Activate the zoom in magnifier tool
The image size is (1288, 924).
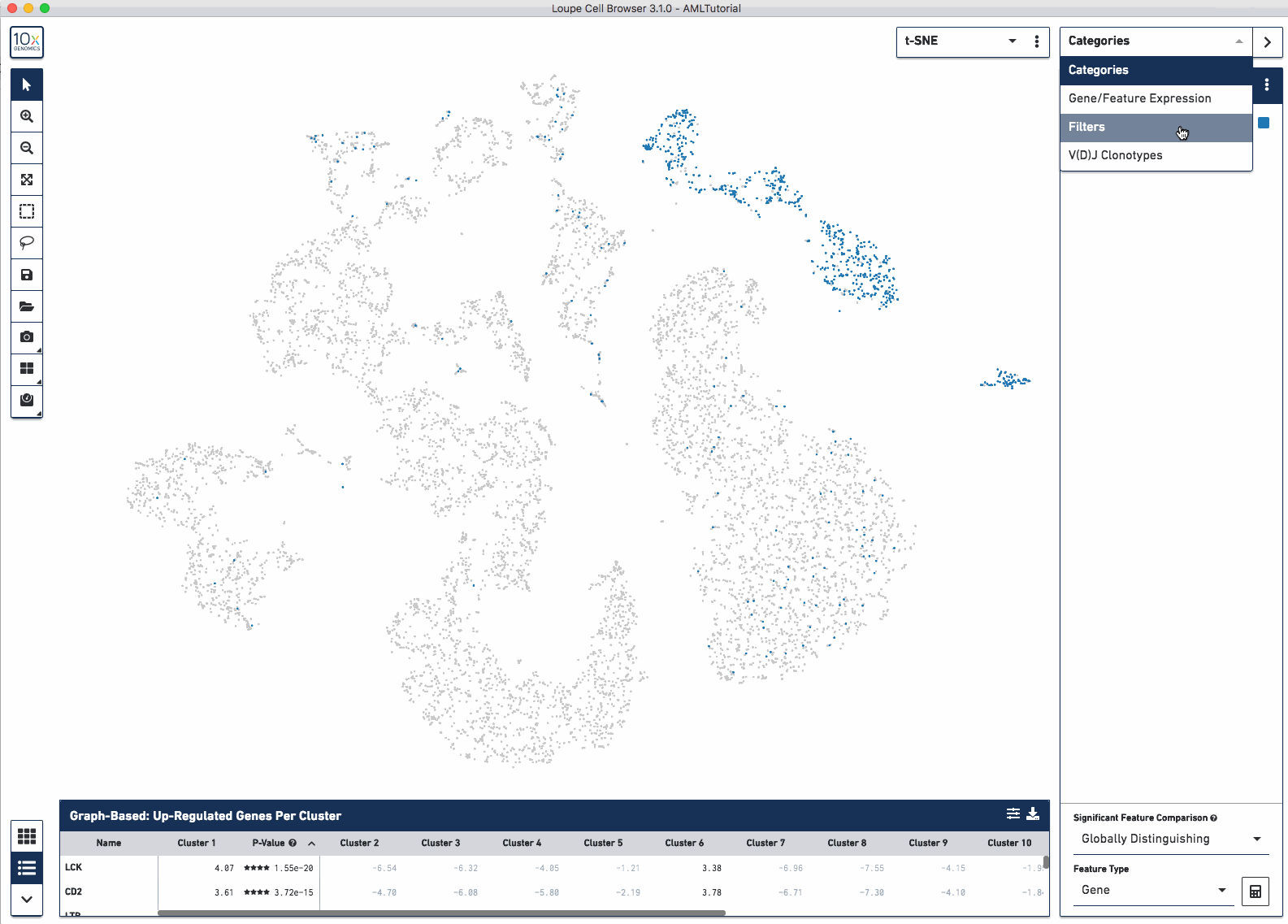(x=27, y=116)
